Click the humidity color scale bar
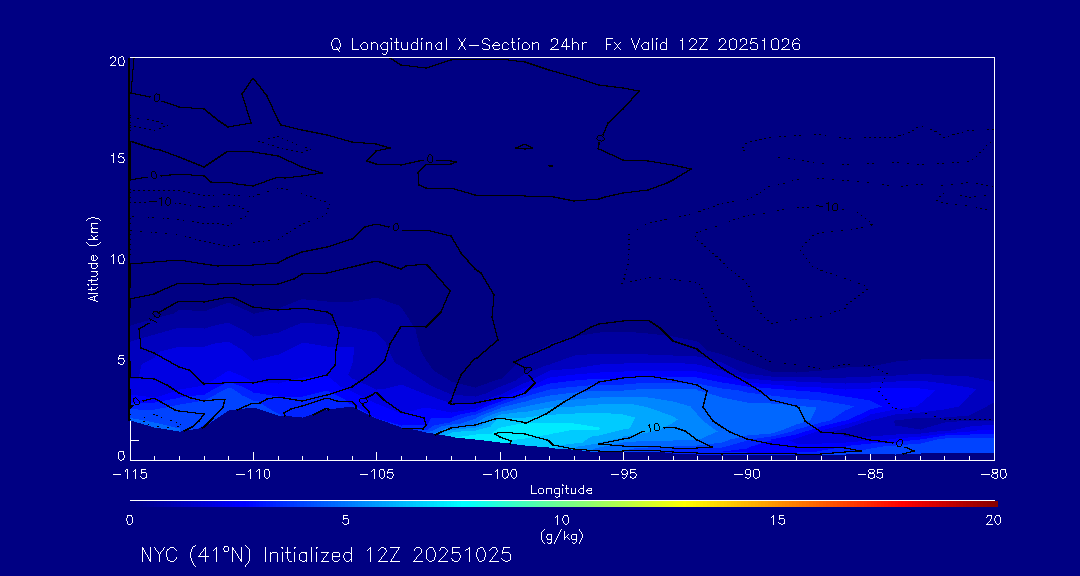 pyautogui.click(x=563, y=504)
